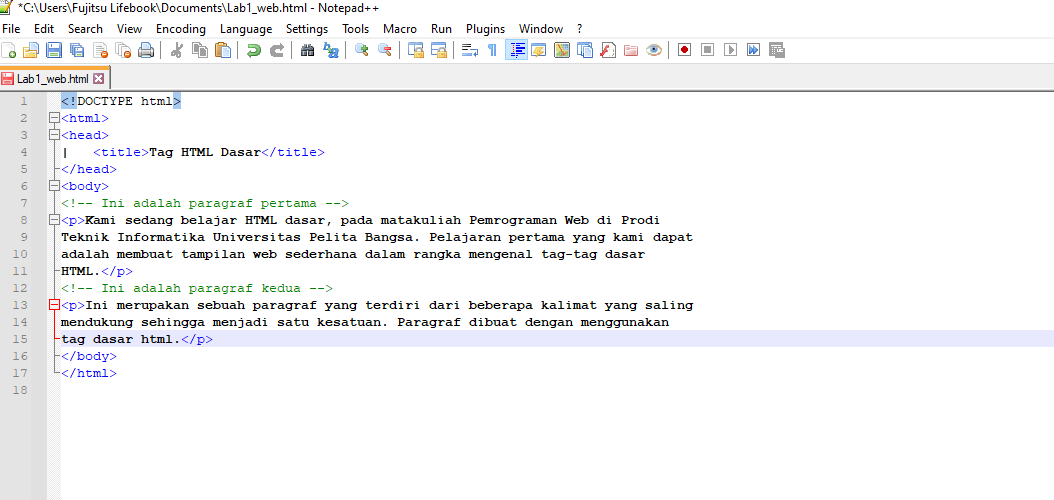
Task: Open the Tools menu
Action: click(x=356, y=29)
